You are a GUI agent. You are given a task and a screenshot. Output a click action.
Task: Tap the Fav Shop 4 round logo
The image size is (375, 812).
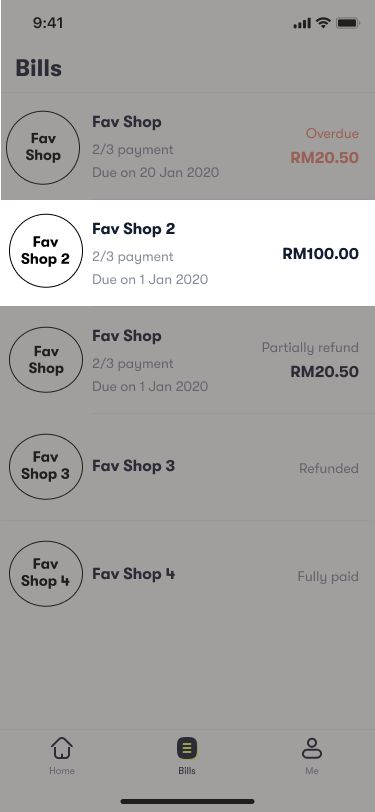(46, 573)
